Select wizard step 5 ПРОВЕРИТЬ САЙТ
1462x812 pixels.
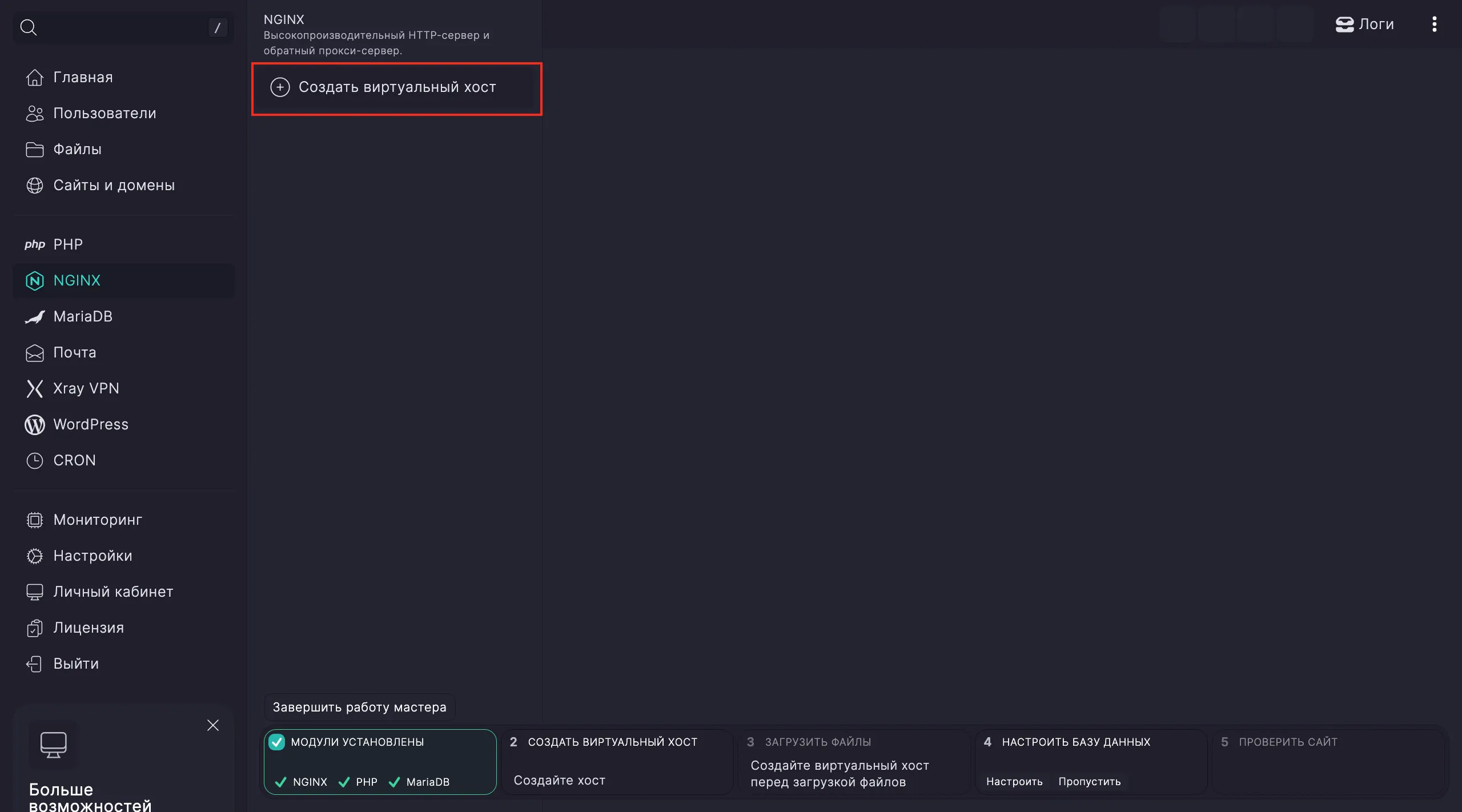click(x=1328, y=762)
